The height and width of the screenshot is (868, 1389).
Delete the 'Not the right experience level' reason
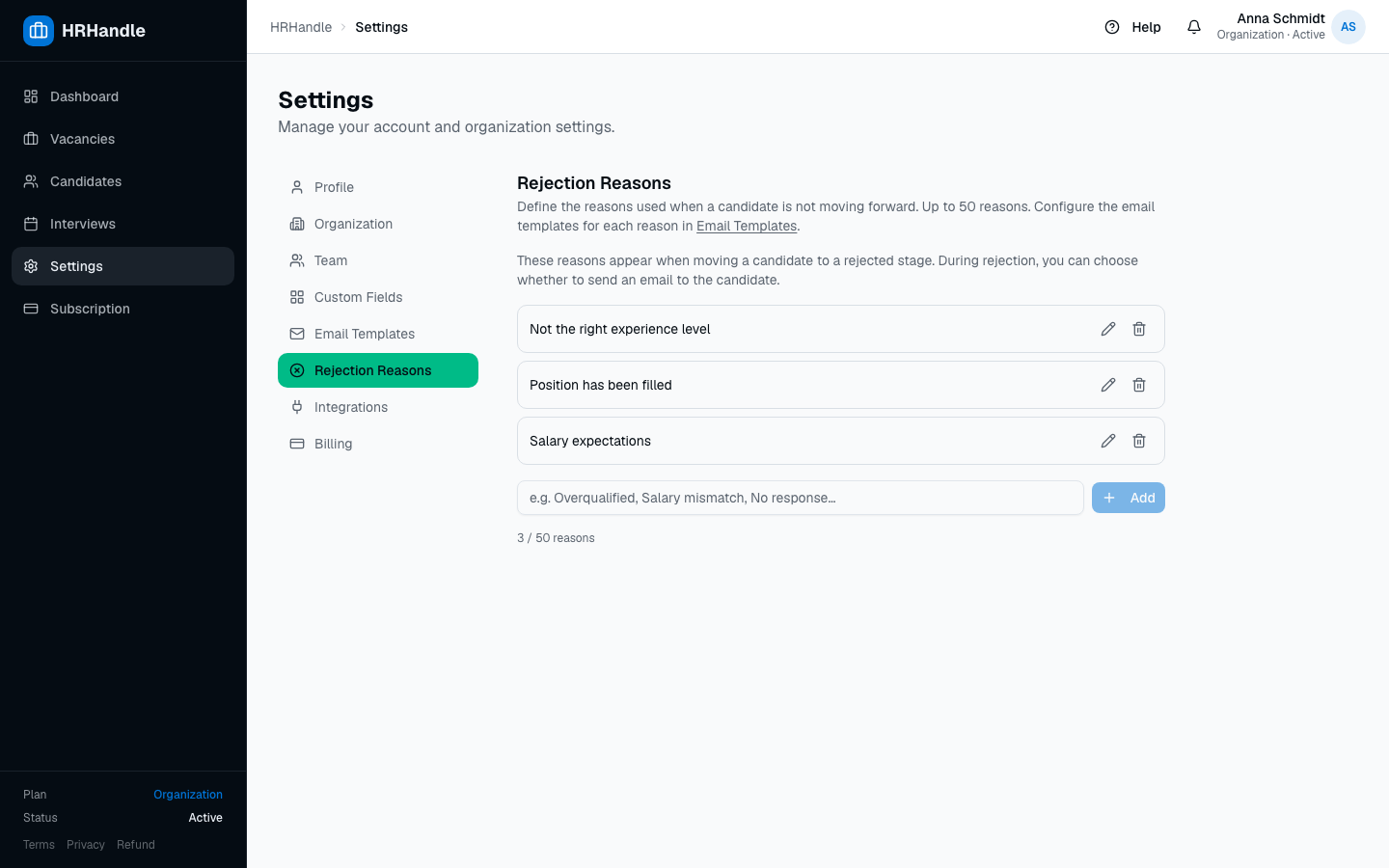pos(1139,329)
